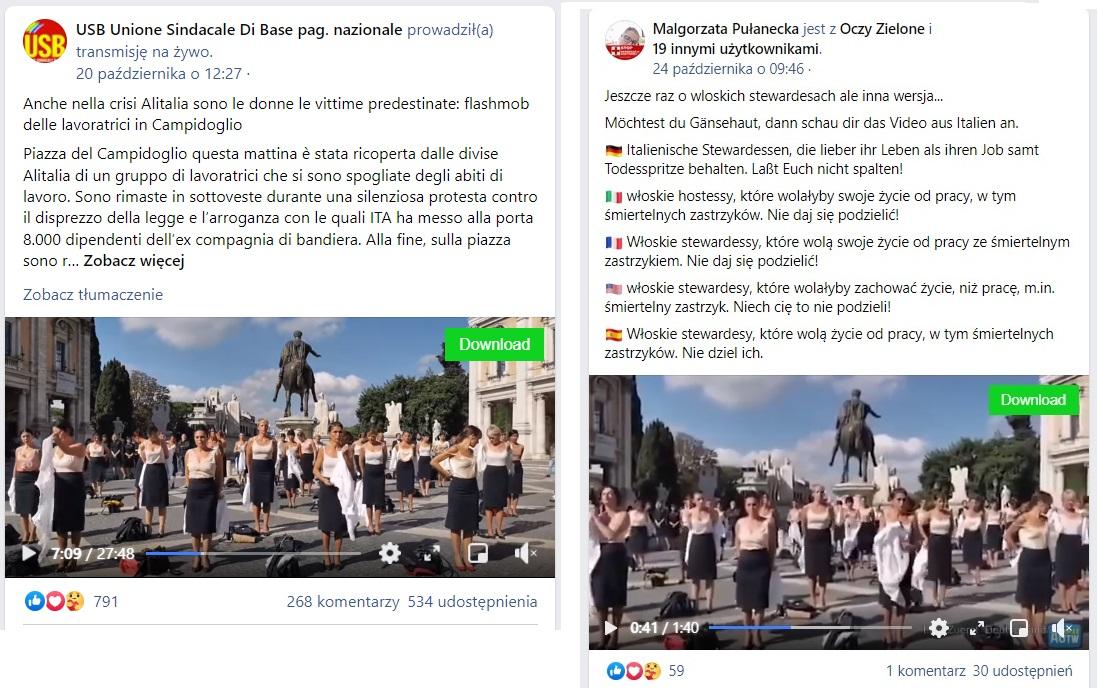
Task: Show the 534 udostępnienia shares list
Action: 473,601
